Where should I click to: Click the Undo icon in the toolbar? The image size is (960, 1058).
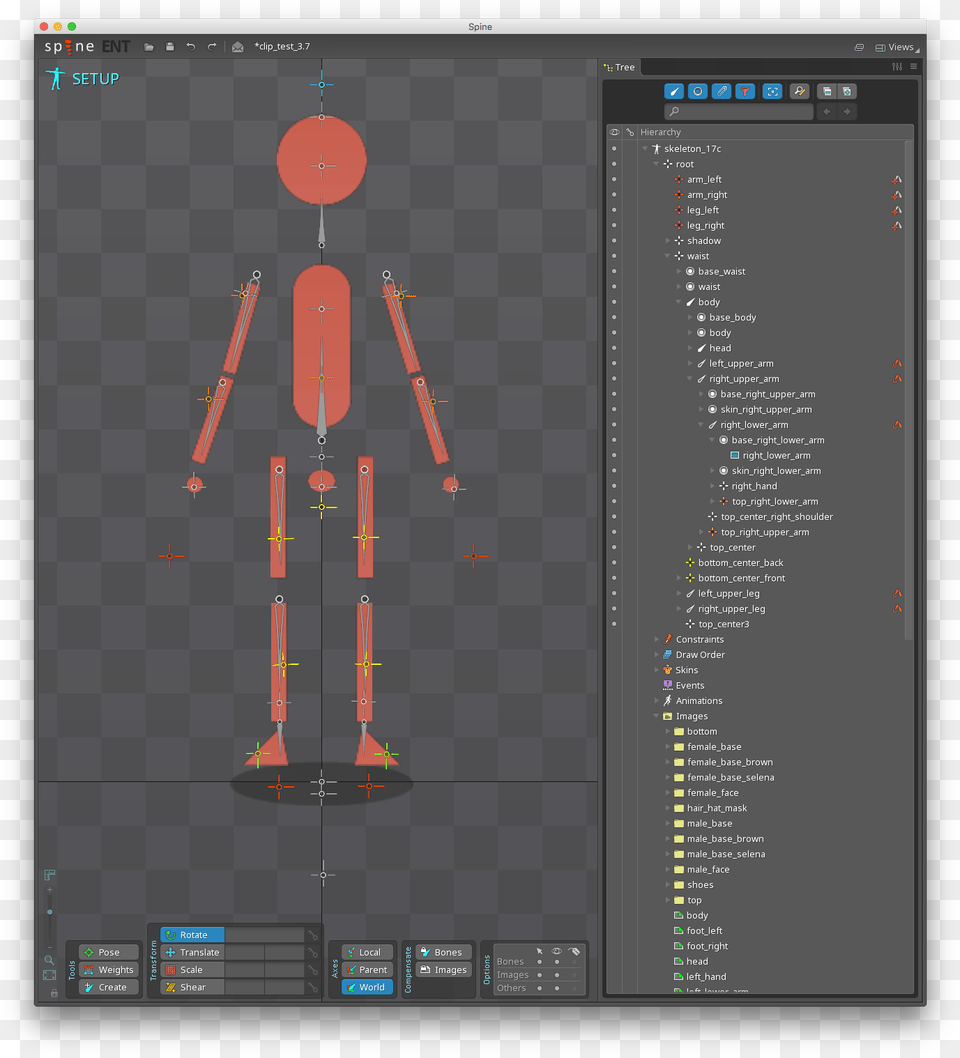[190, 46]
